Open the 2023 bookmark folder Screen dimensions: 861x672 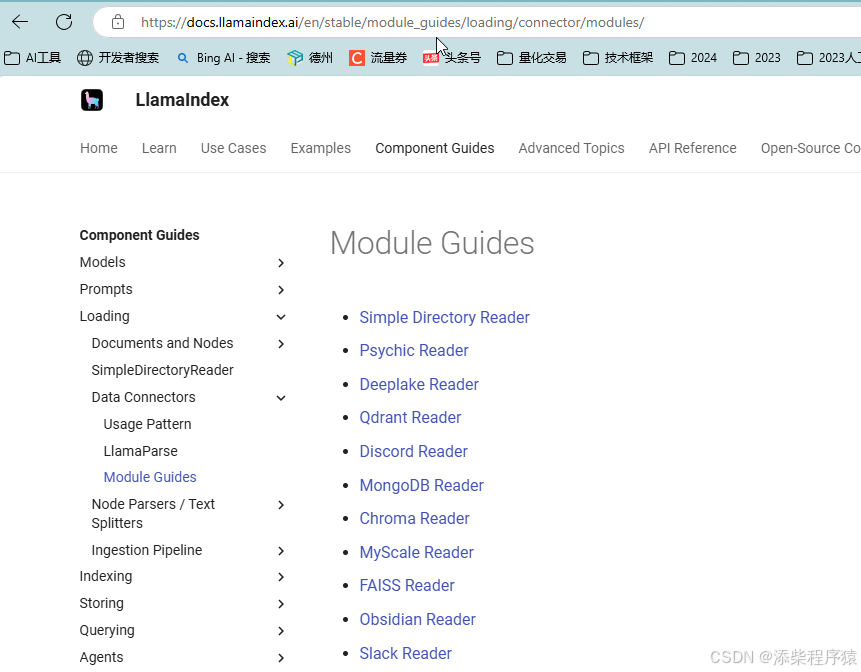click(x=757, y=58)
